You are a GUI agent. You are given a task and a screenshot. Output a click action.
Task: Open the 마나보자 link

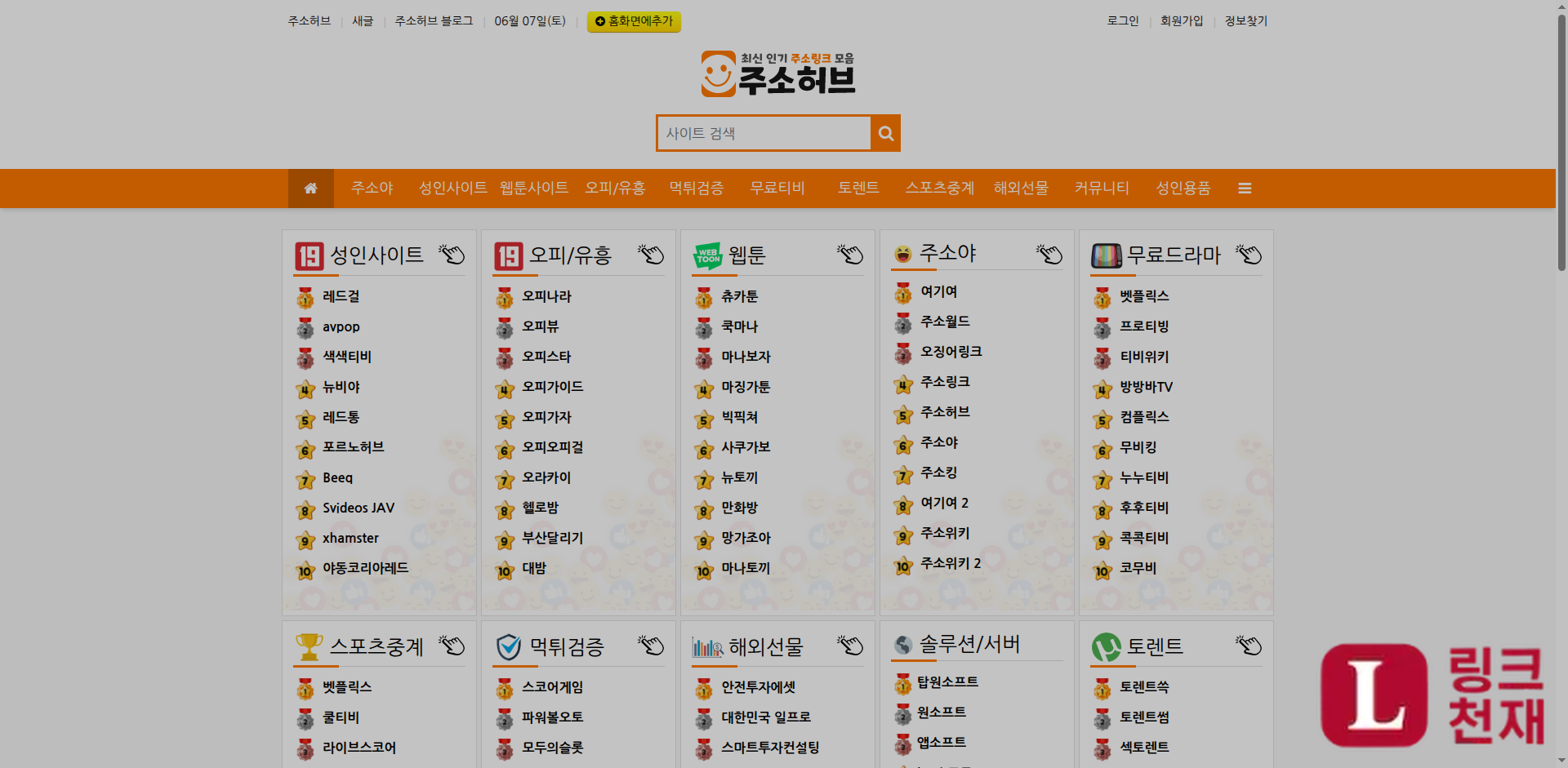point(746,357)
